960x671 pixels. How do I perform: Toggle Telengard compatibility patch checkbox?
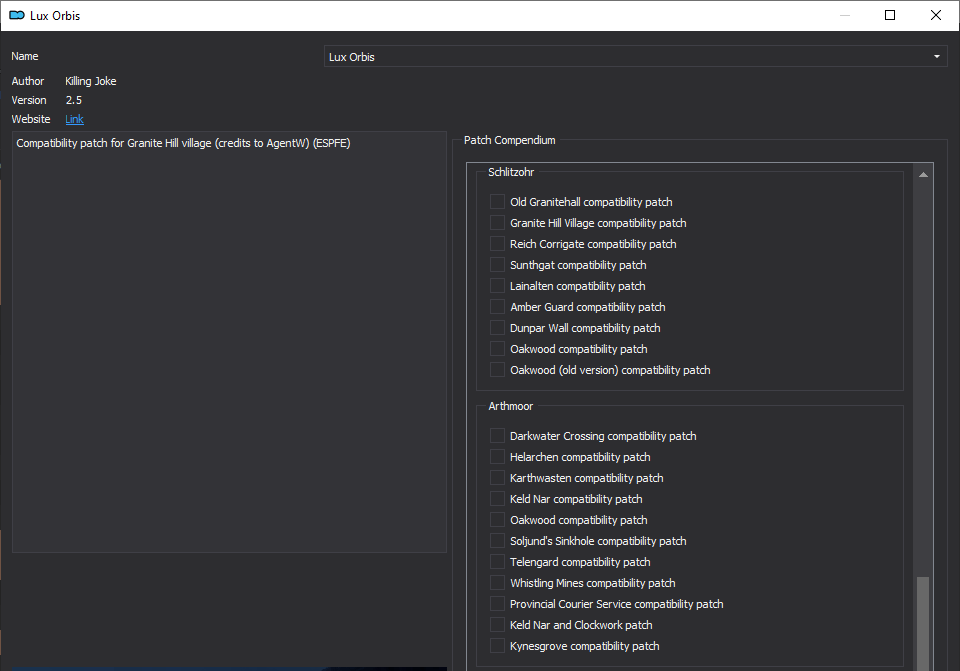[x=497, y=562]
